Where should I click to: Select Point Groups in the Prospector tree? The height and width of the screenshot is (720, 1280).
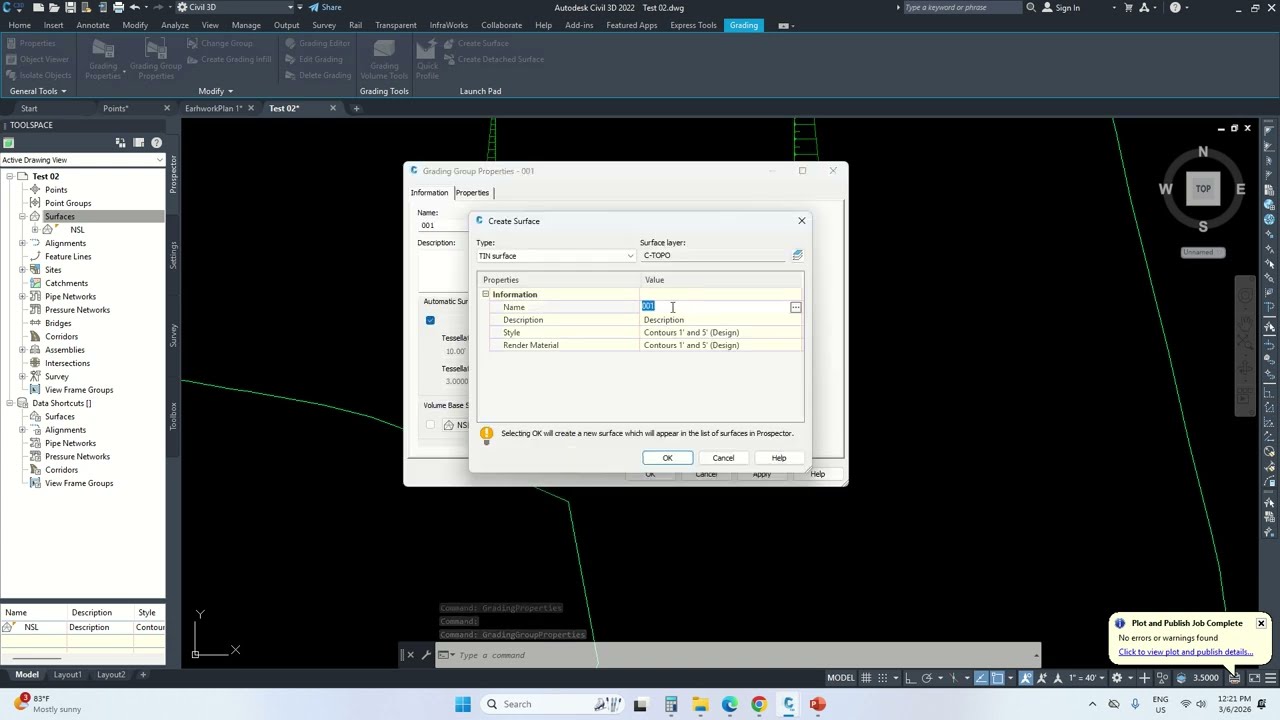(68, 203)
